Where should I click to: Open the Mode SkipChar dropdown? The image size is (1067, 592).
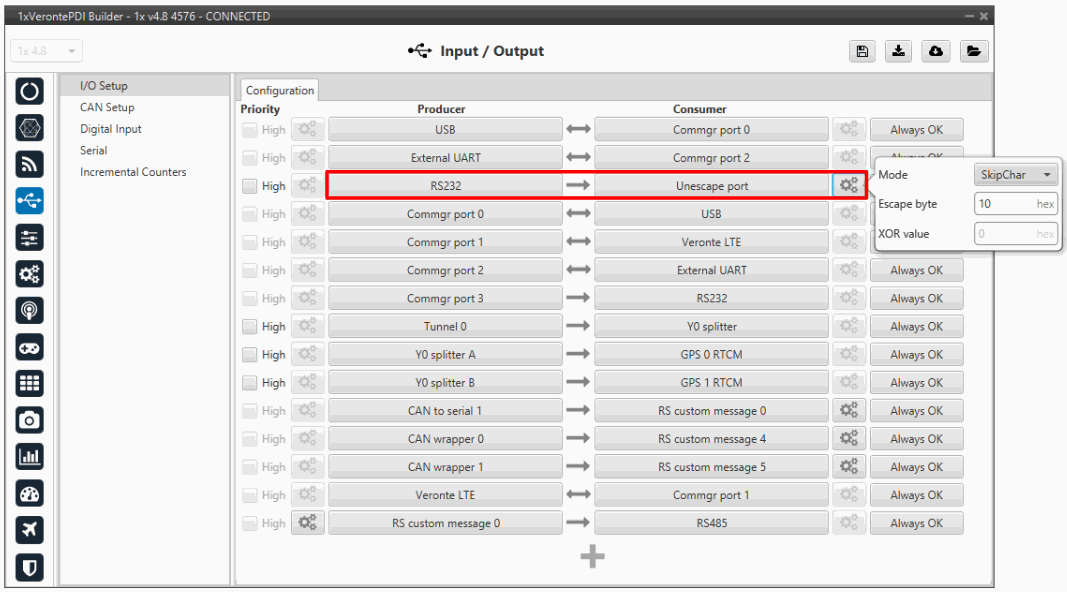click(x=1015, y=175)
